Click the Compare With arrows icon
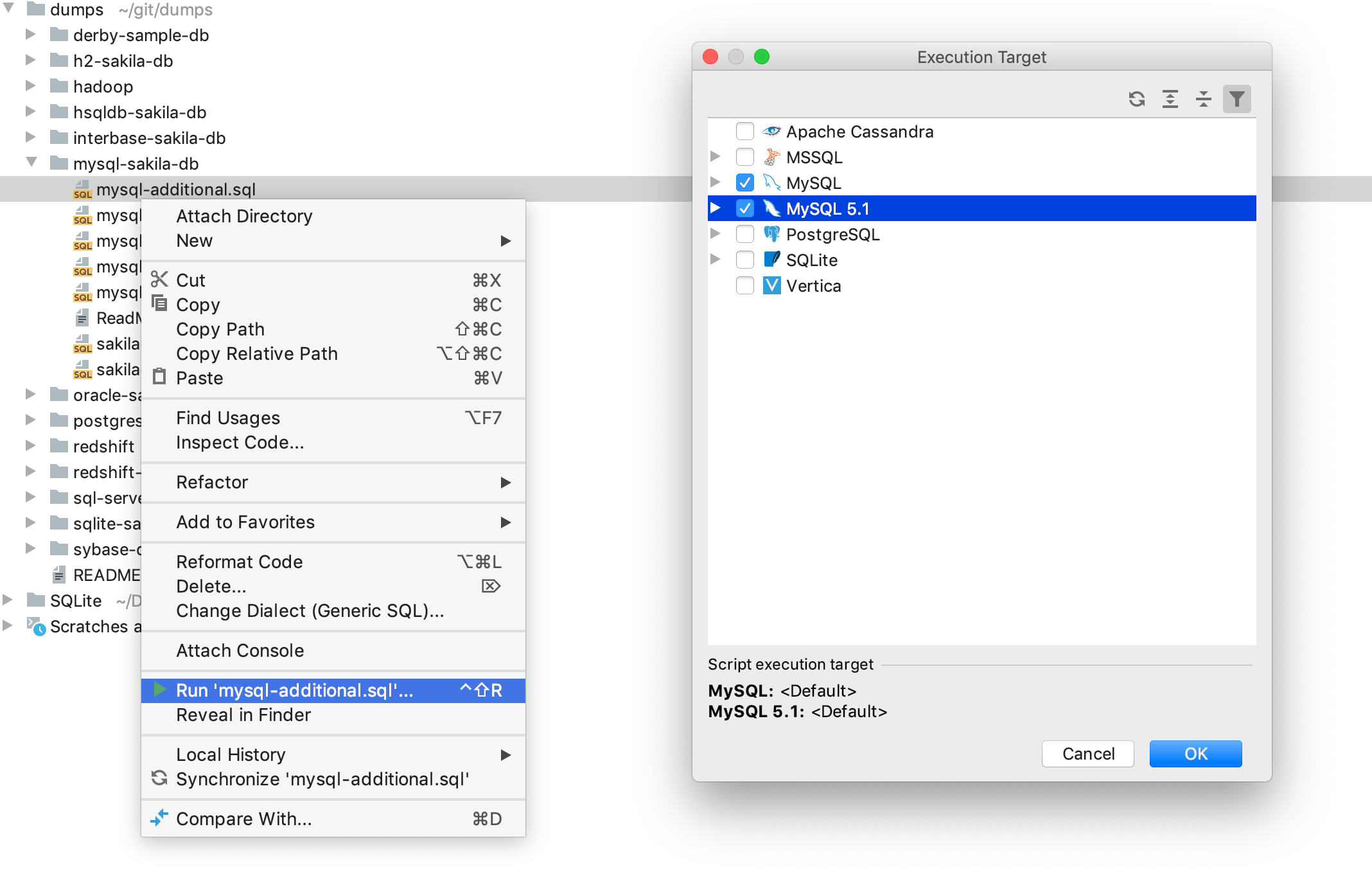The height and width of the screenshot is (883, 1372). [x=159, y=818]
